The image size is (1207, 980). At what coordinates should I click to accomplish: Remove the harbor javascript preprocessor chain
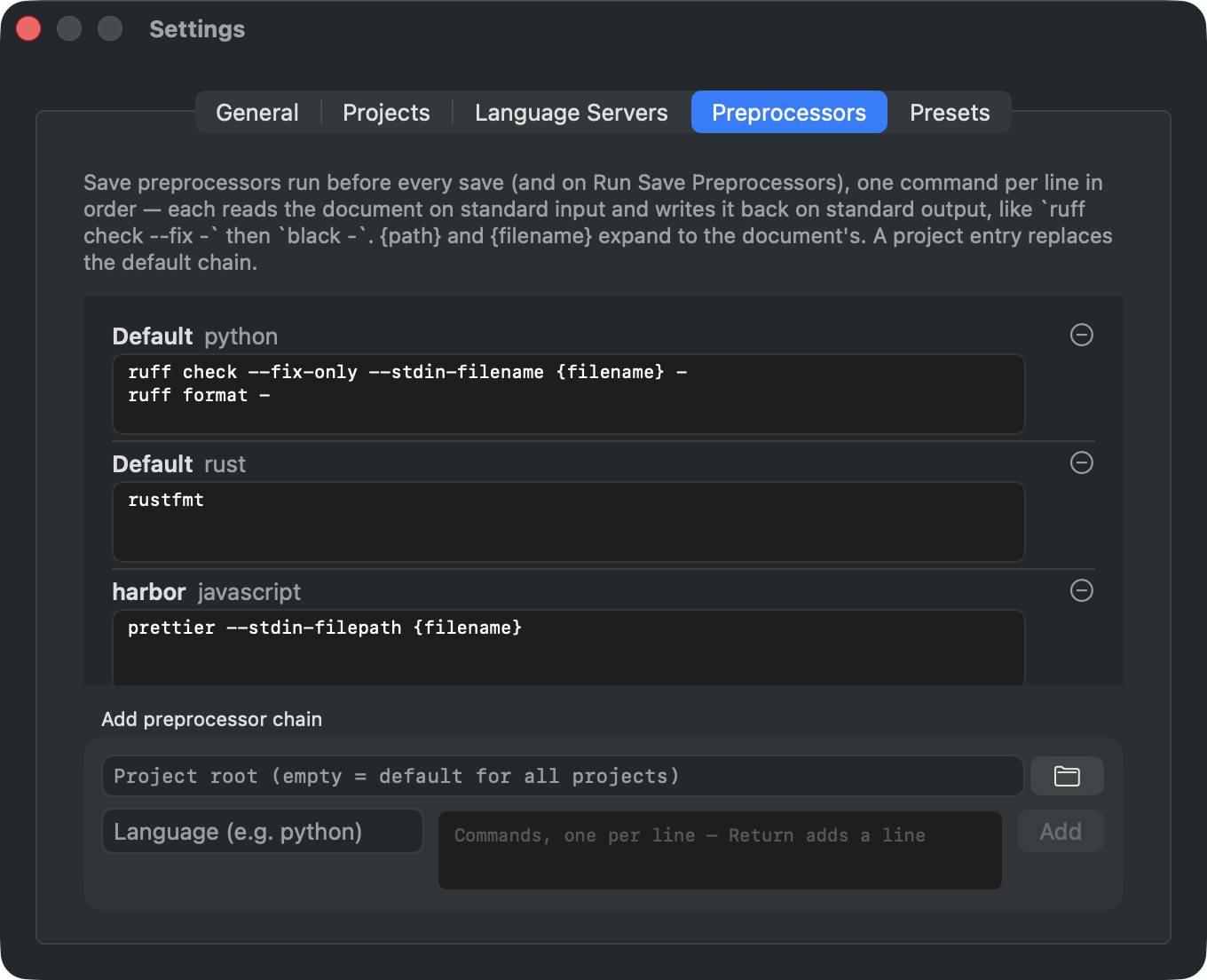click(1081, 590)
